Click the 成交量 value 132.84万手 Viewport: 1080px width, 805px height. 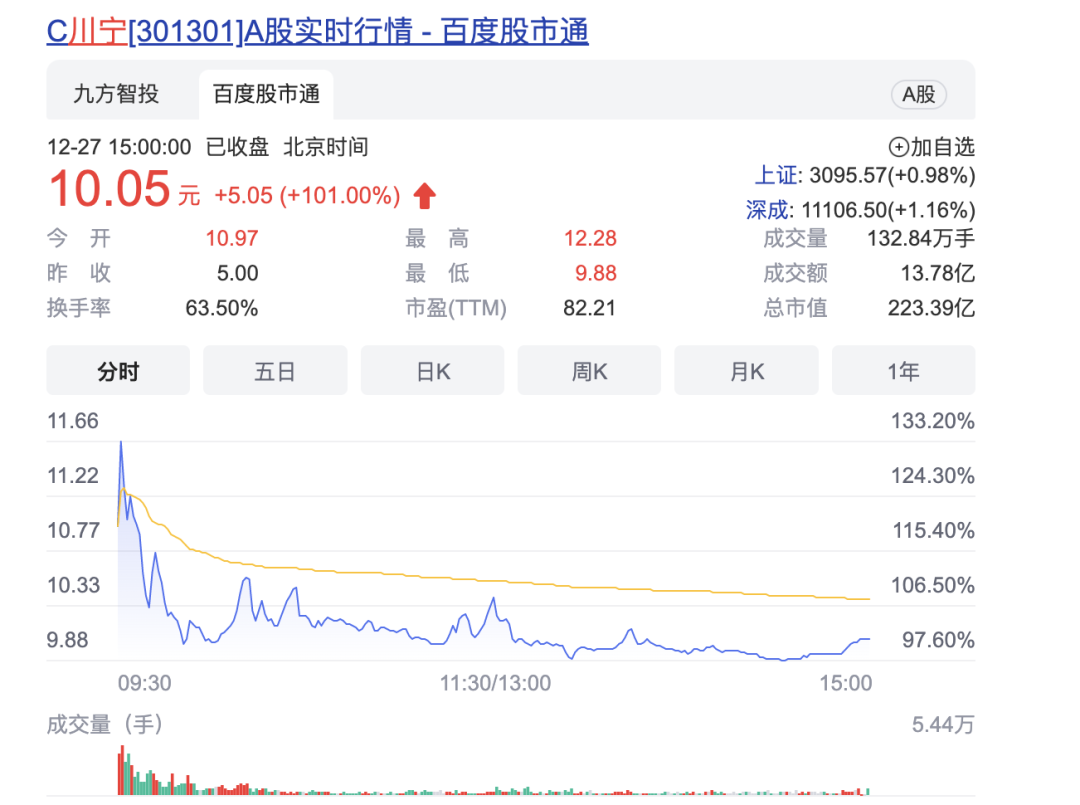(x=921, y=238)
